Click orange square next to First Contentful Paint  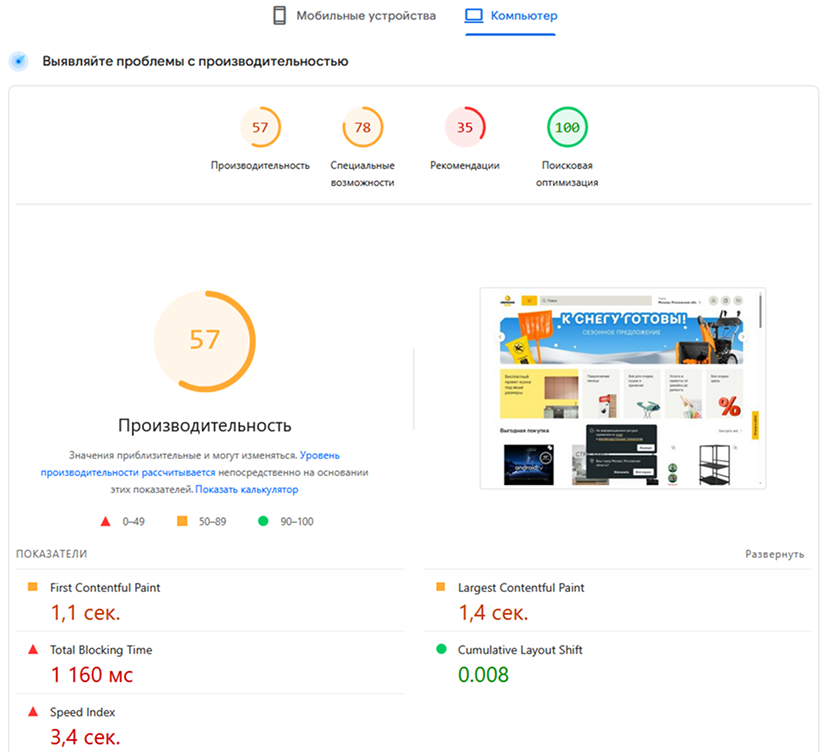33,587
